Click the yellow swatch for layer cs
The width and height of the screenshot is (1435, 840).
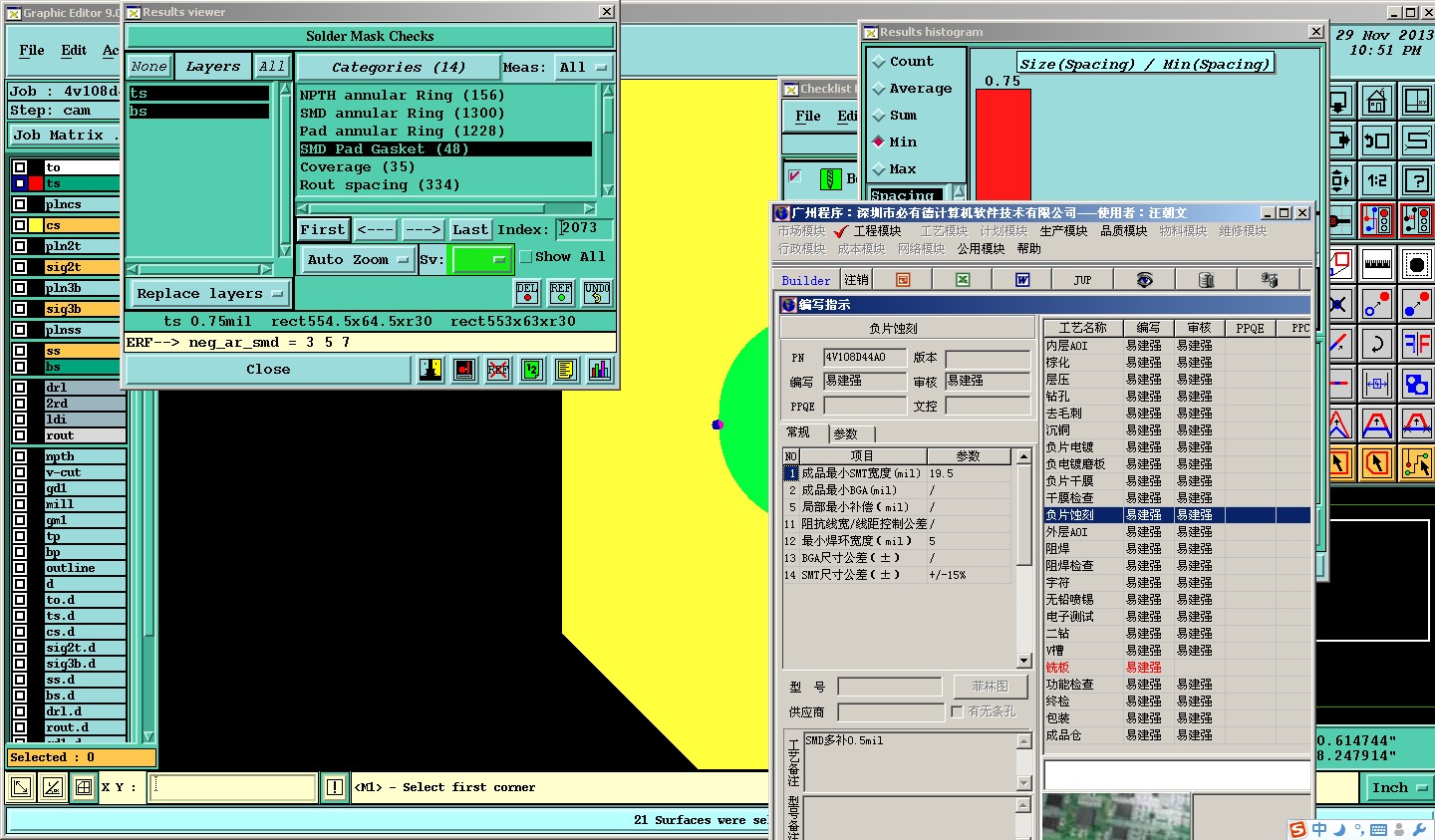pyautogui.click(x=36, y=225)
